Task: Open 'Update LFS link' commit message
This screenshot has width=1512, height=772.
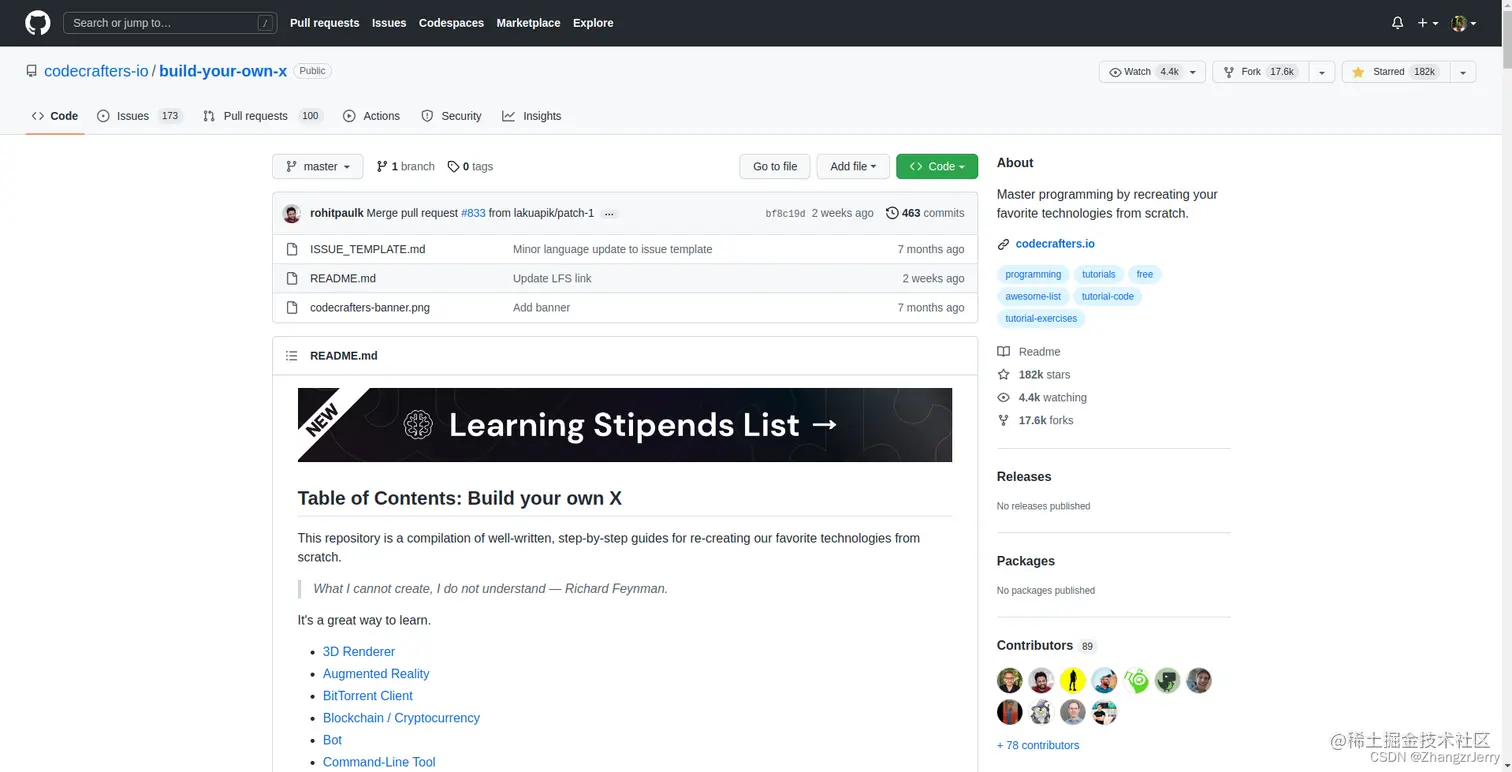Action: pos(552,278)
